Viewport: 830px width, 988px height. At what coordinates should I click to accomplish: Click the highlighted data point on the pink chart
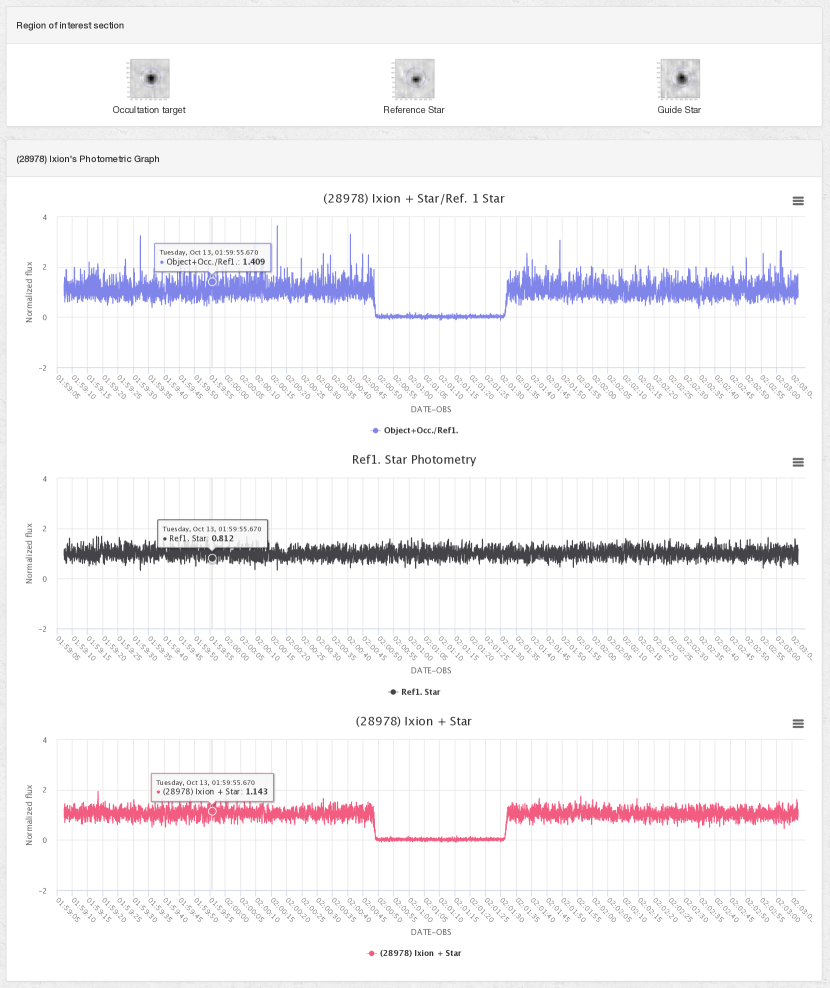212,812
